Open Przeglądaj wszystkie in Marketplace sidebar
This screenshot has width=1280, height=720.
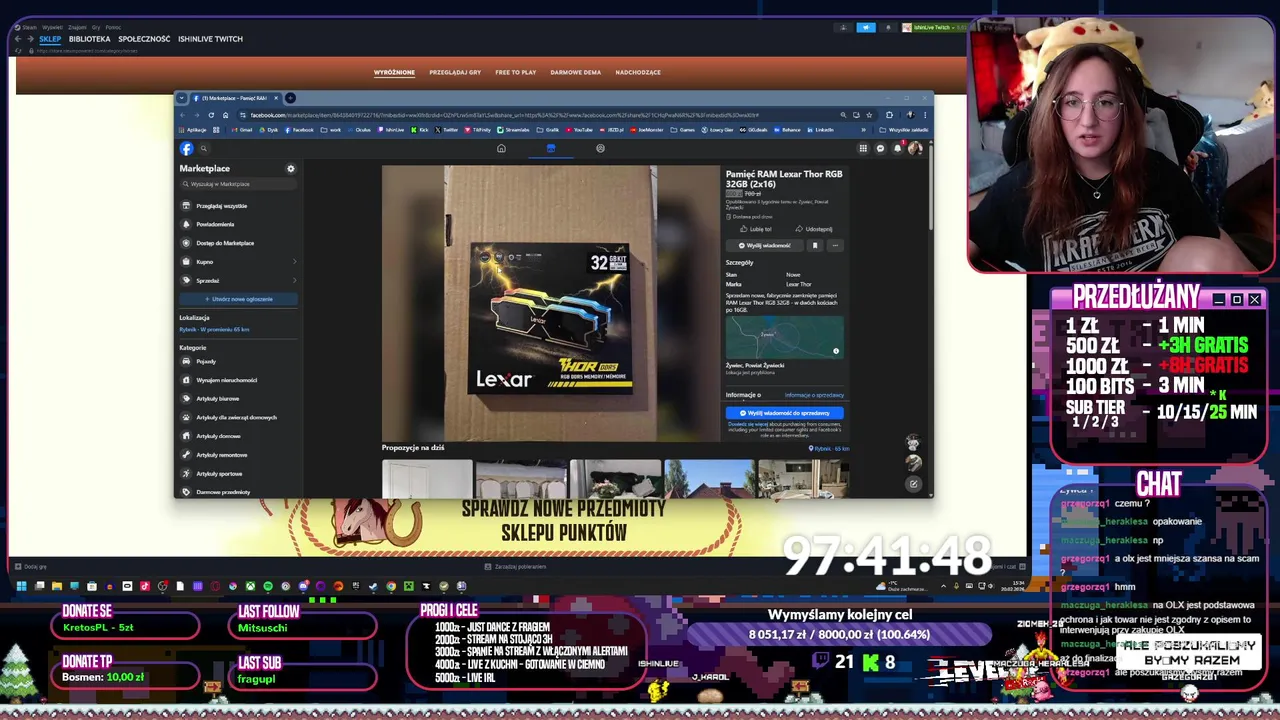coord(238,206)
